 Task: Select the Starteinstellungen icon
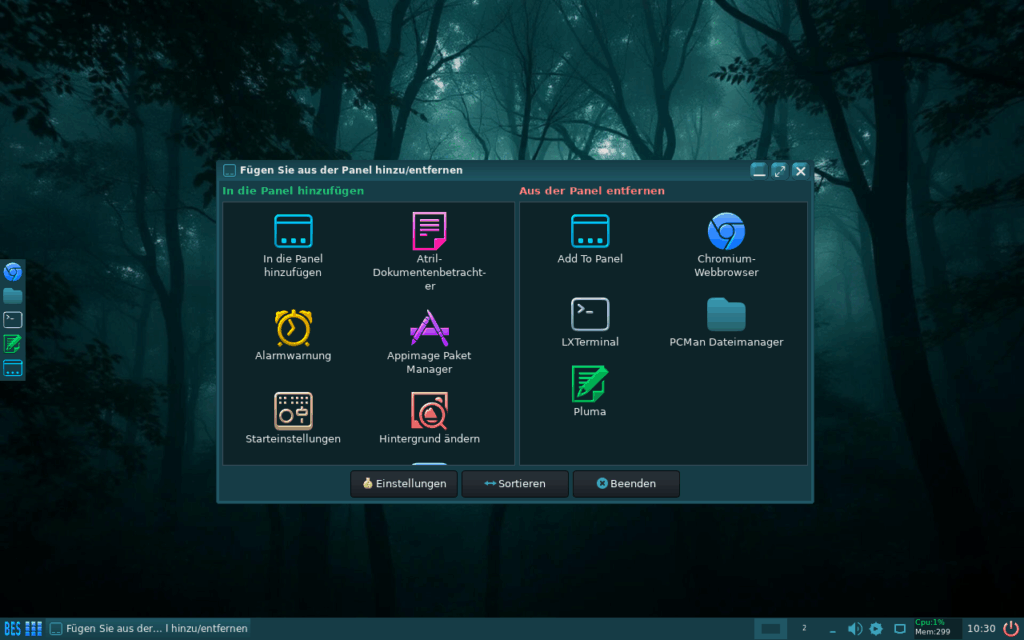click(x=293, y=411)
